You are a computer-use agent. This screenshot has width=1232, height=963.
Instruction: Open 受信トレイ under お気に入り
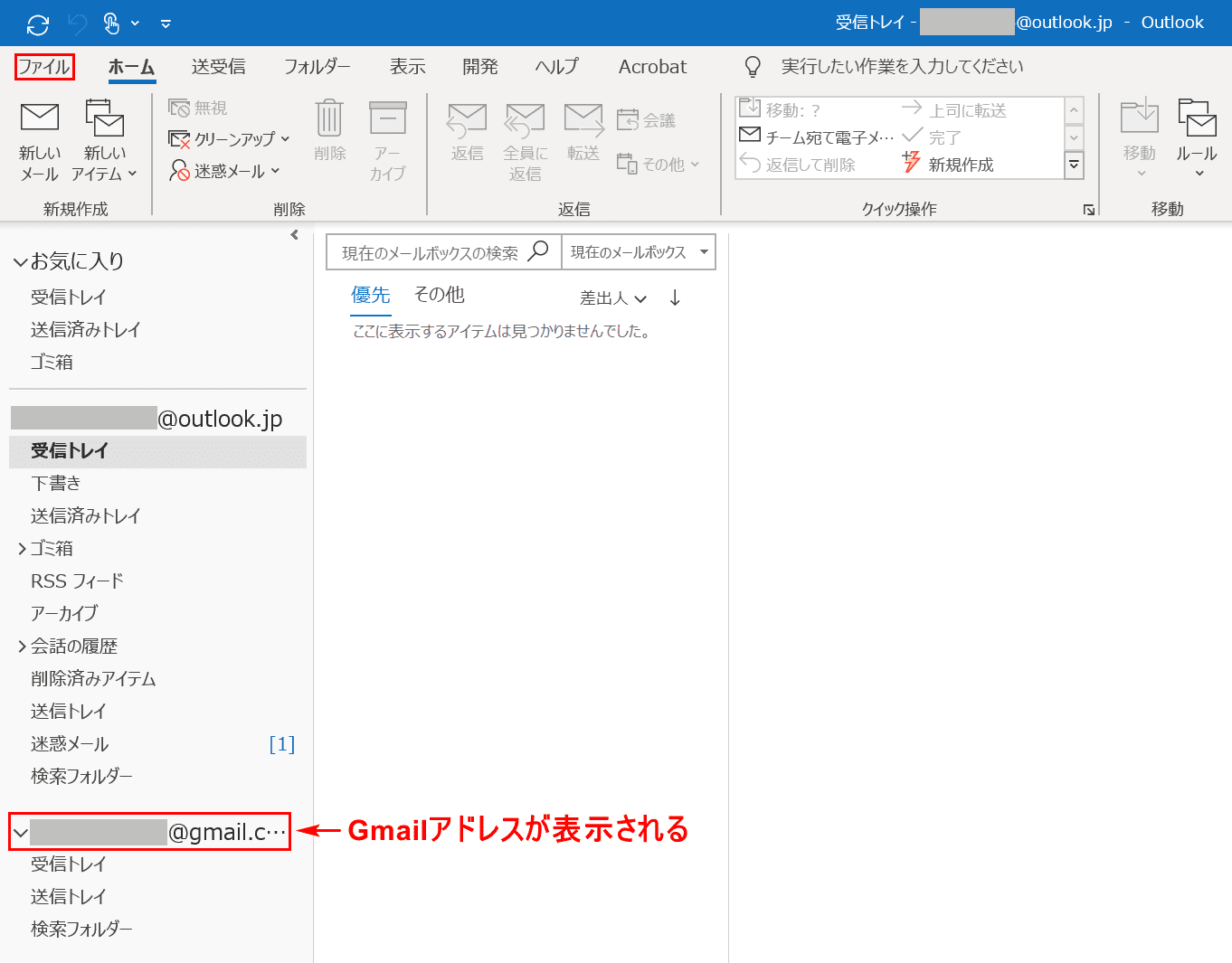69,297
